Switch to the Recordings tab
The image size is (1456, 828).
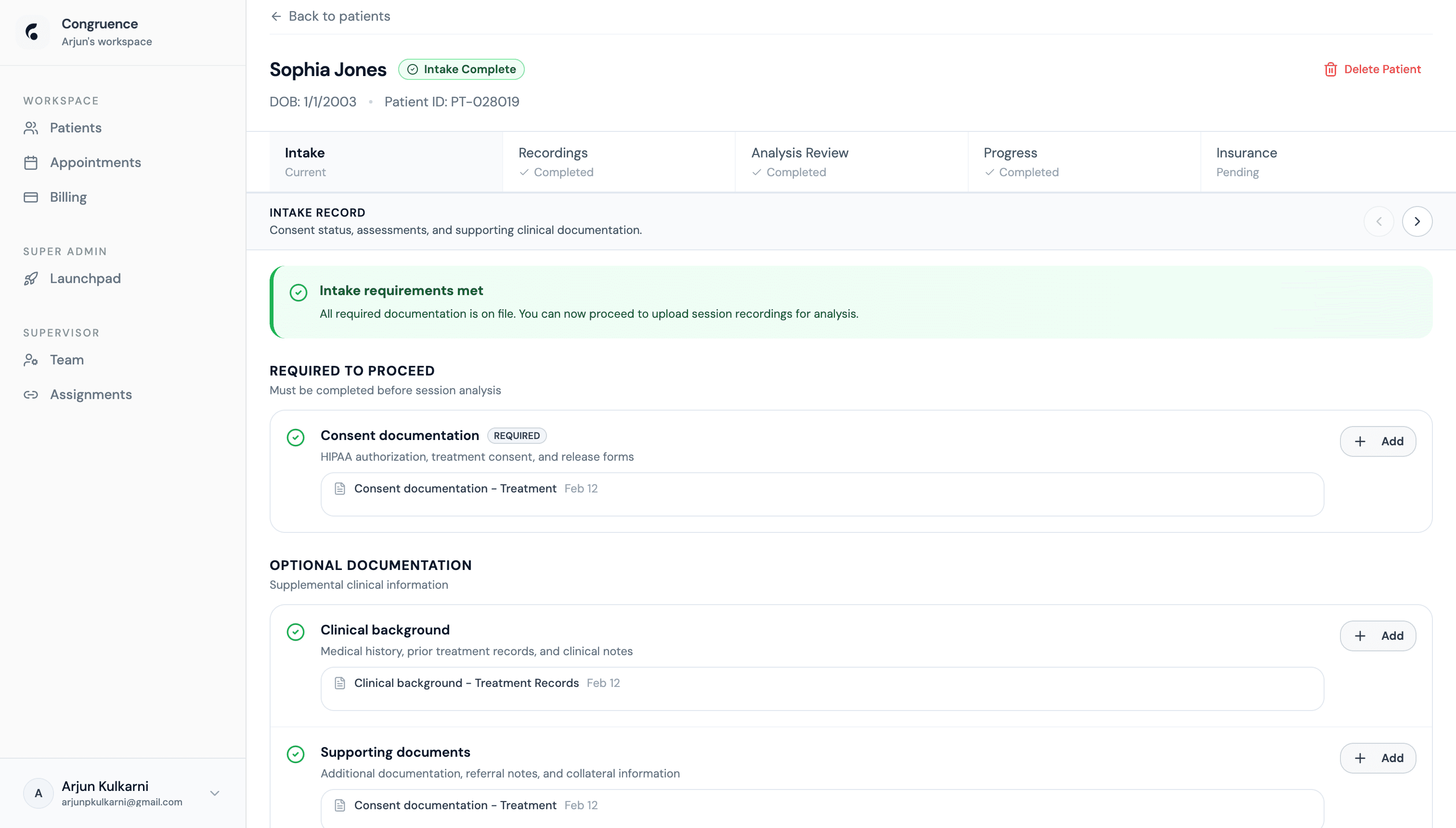coord(618,162)
